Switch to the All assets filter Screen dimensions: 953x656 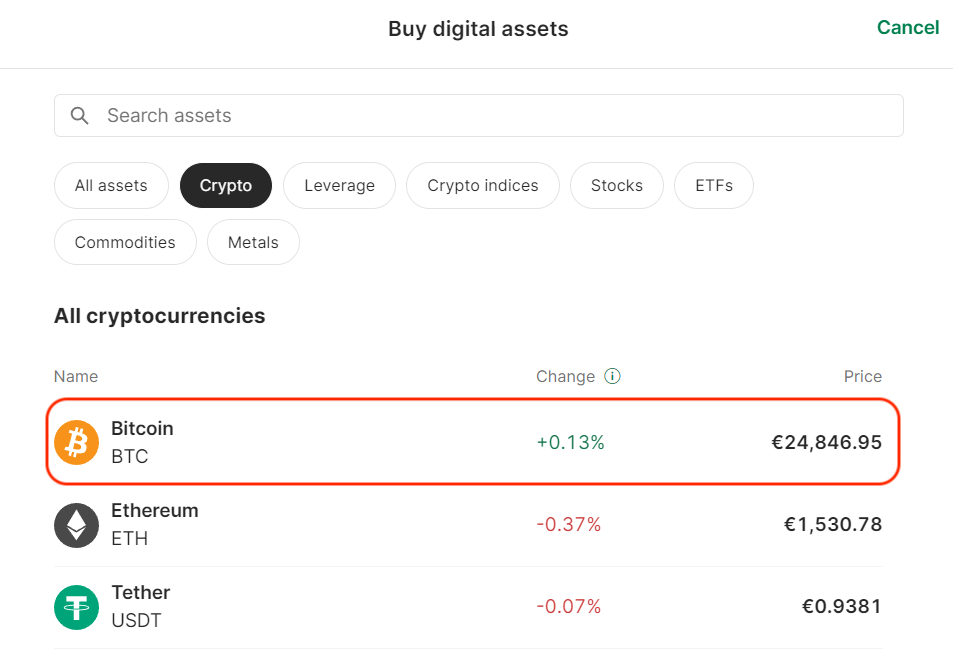pyautogui.click(x=111, y=186)
